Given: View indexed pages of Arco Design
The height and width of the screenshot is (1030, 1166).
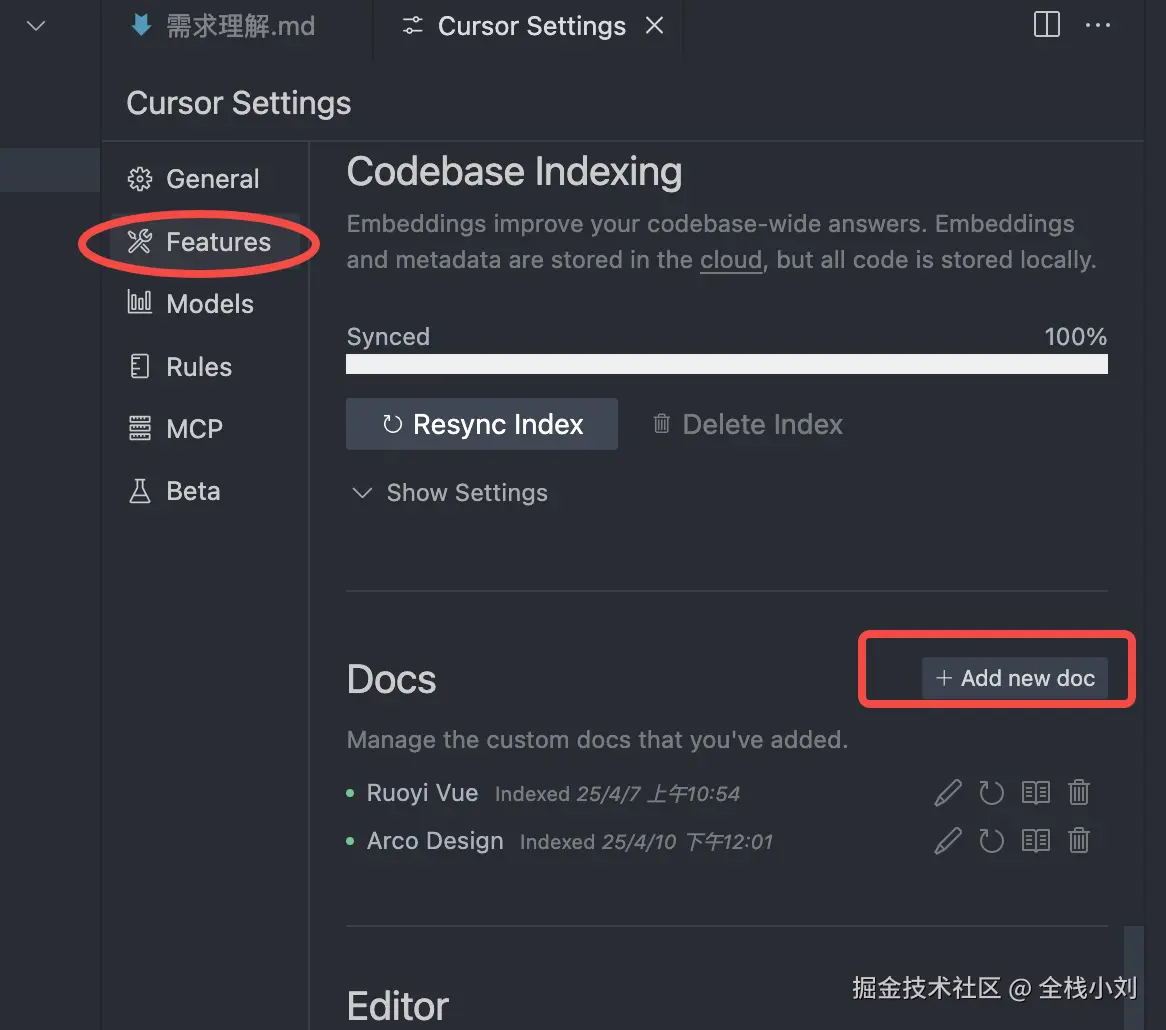Looking at the screenshot, I should [1036, 841].
